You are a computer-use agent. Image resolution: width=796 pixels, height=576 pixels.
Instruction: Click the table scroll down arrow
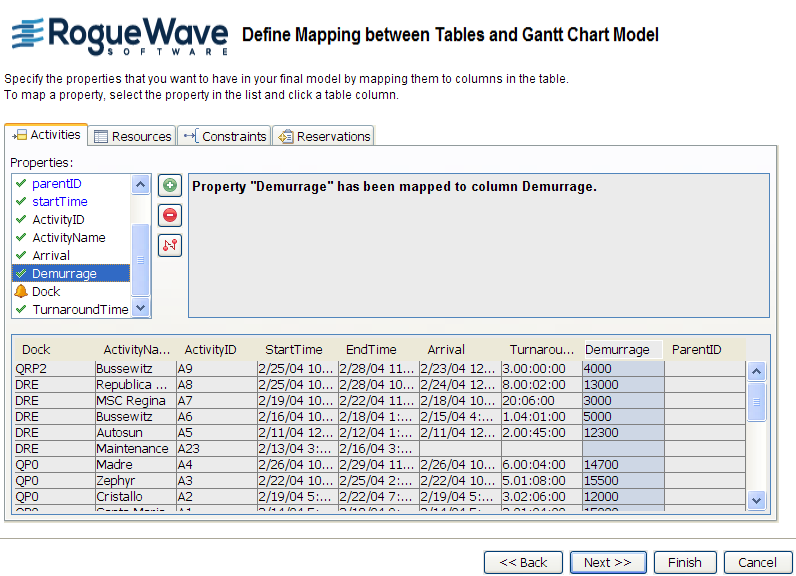(756, 500)
